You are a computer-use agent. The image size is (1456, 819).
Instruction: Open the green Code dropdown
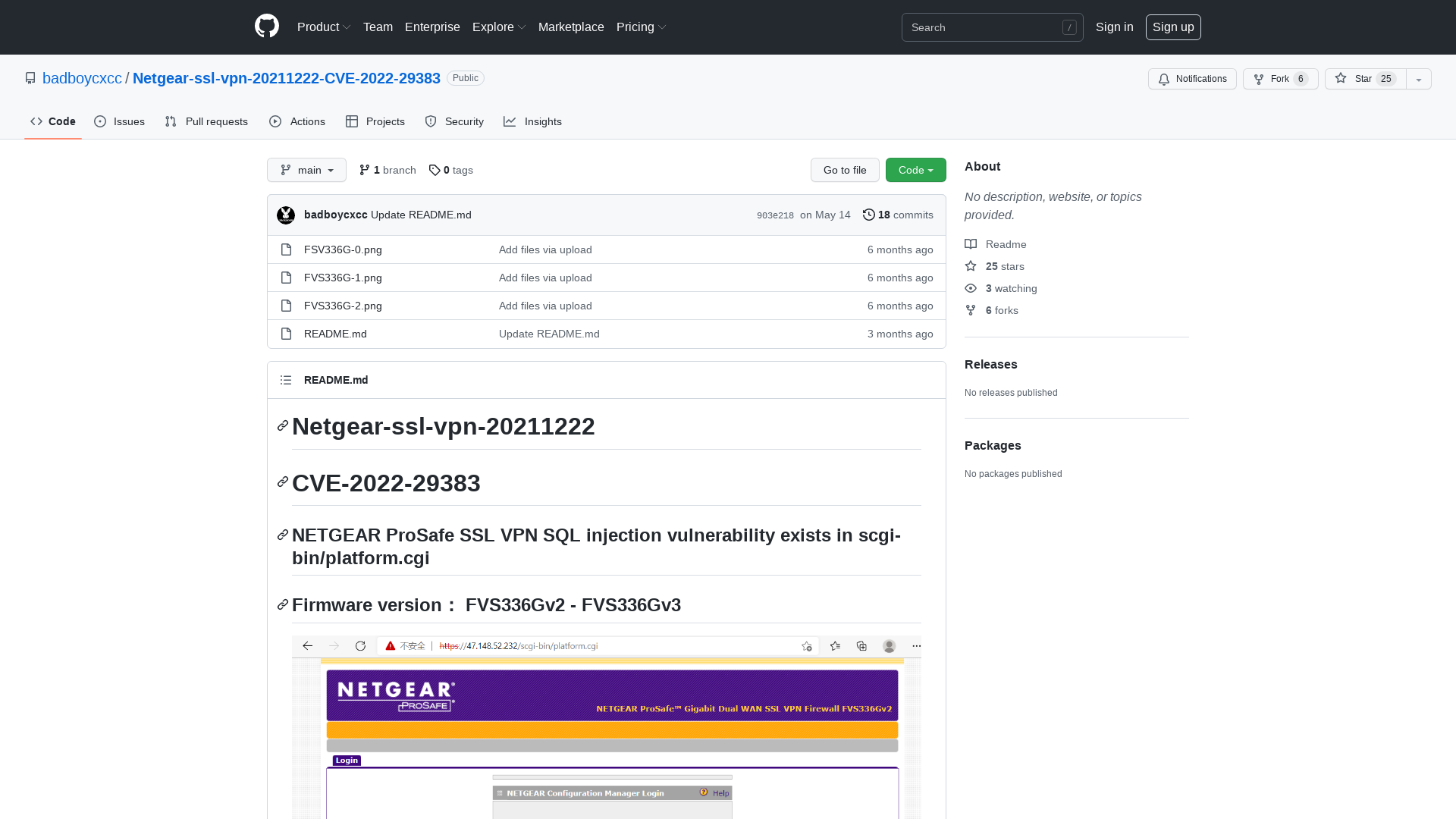[916, 170]
